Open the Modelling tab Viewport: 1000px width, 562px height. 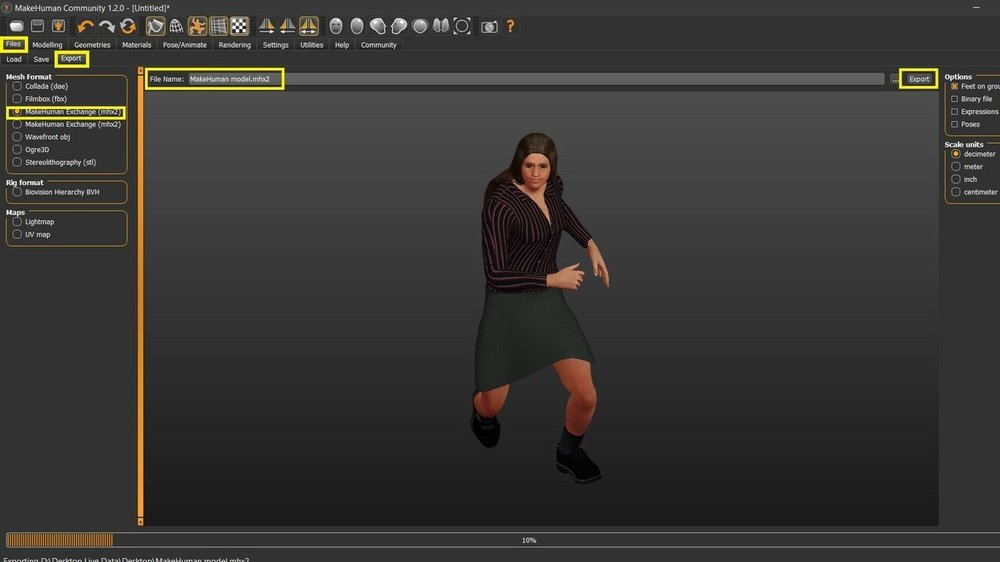pyautogui.click(x=47, y=45)
